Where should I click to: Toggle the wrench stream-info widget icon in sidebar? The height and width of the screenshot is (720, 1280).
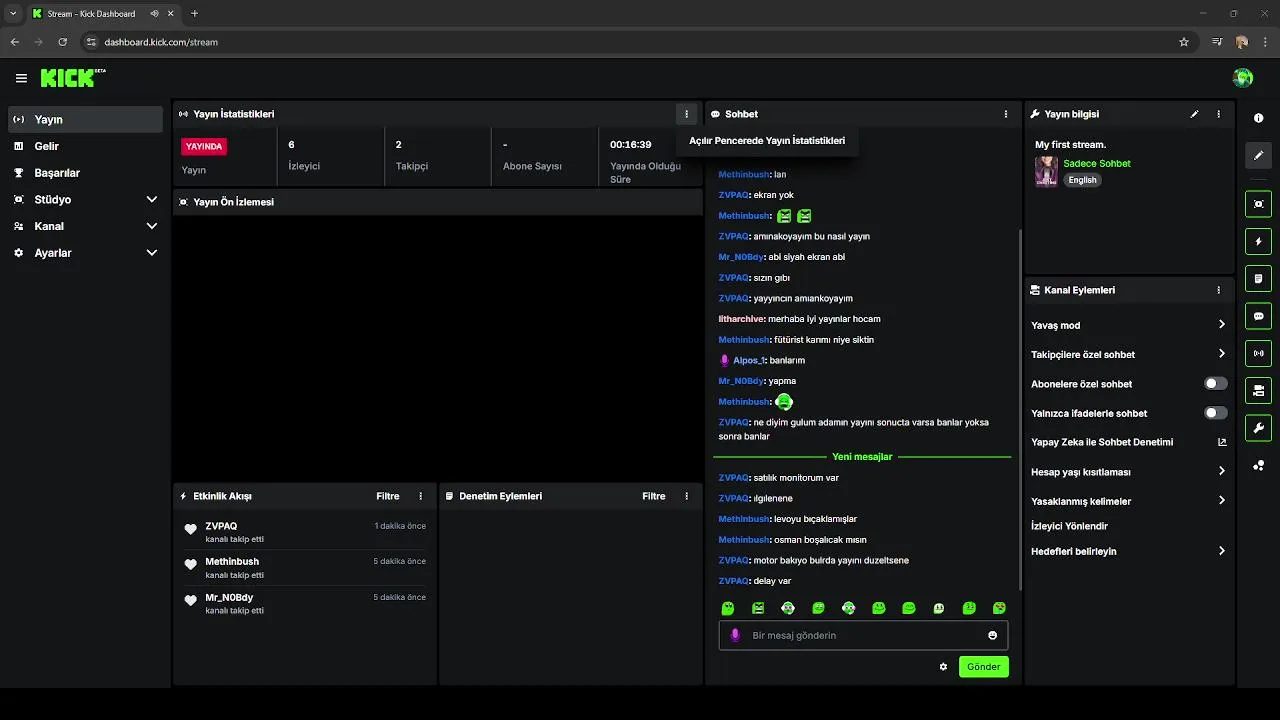tap(1258, 428)
